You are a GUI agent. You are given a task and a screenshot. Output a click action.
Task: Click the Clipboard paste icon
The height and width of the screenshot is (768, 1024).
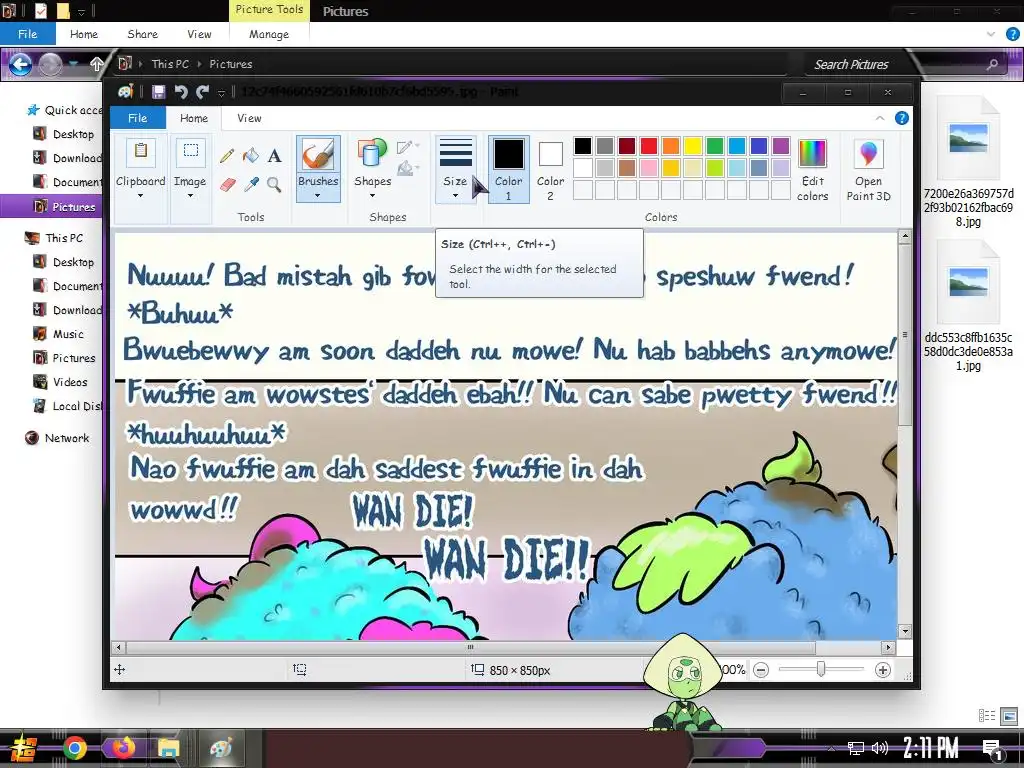[140, 152]
